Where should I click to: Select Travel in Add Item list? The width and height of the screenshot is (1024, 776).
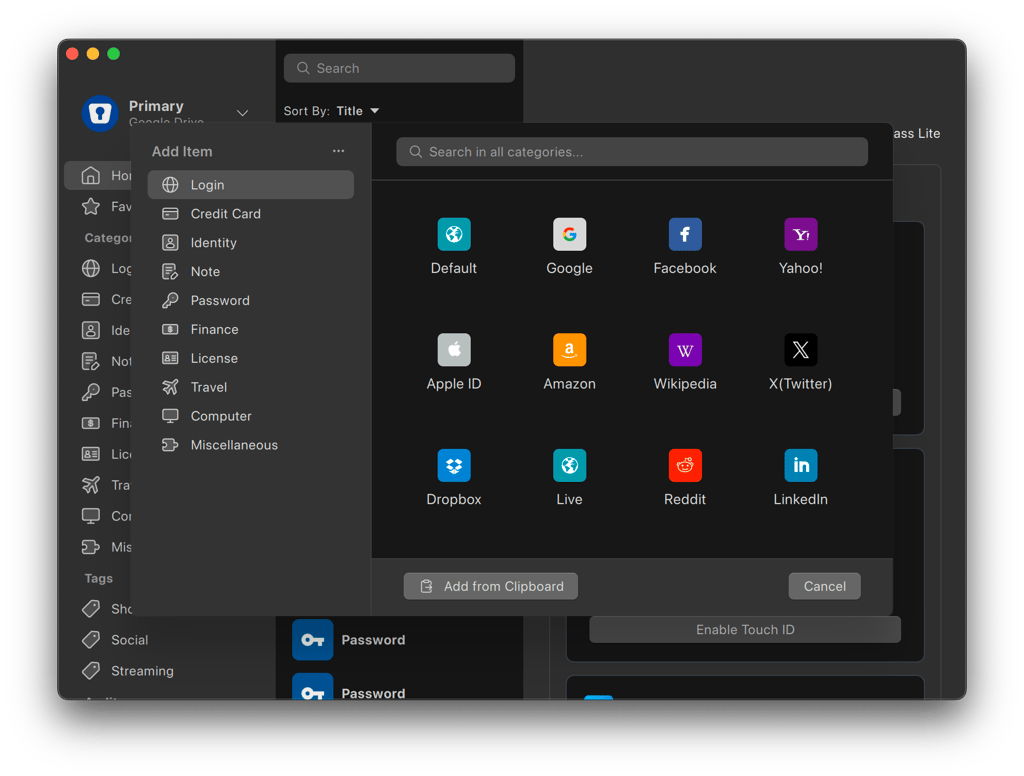coord(251,387)
